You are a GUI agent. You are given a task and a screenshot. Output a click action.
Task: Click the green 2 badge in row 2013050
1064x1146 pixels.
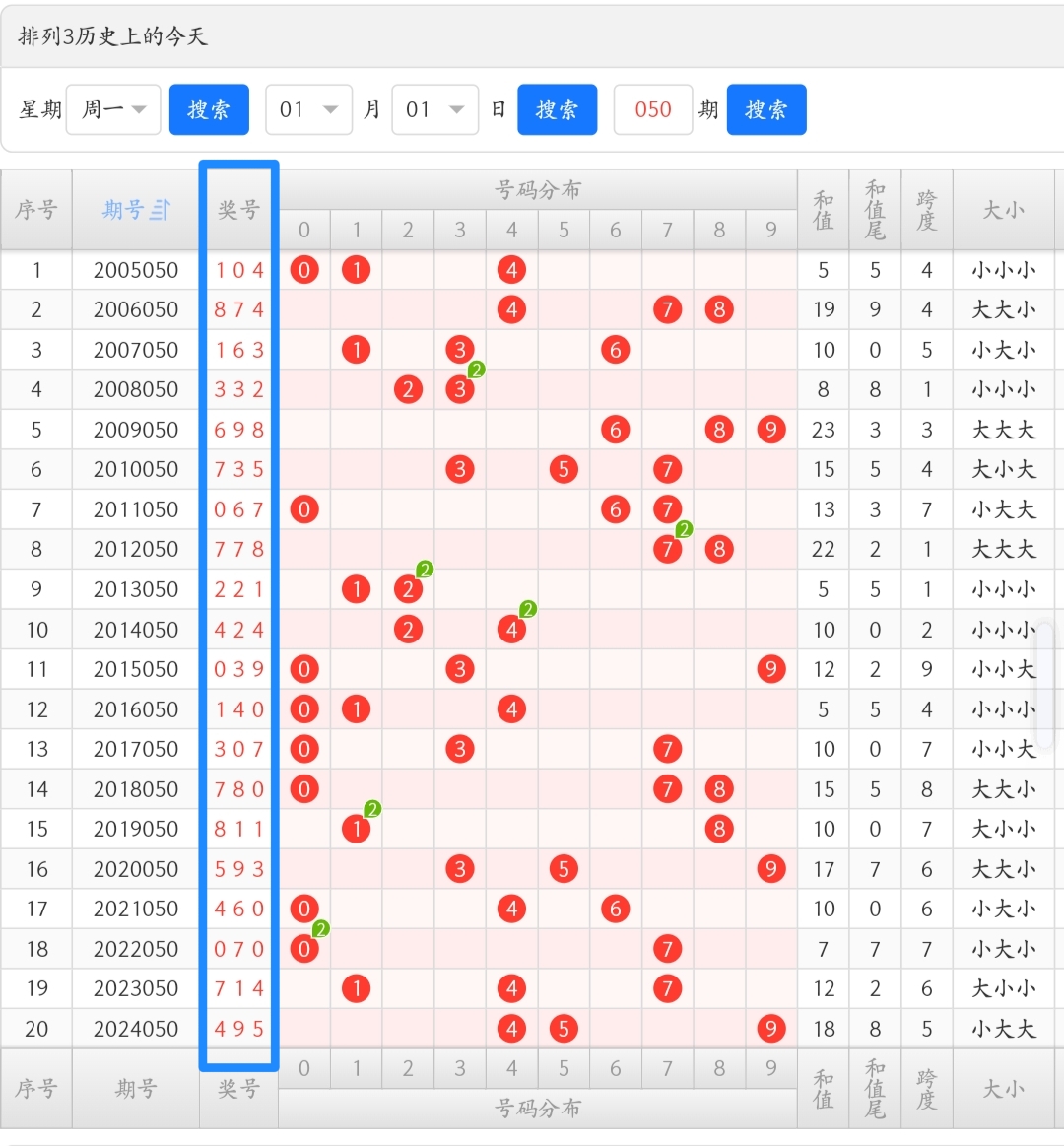pos(425,570)
